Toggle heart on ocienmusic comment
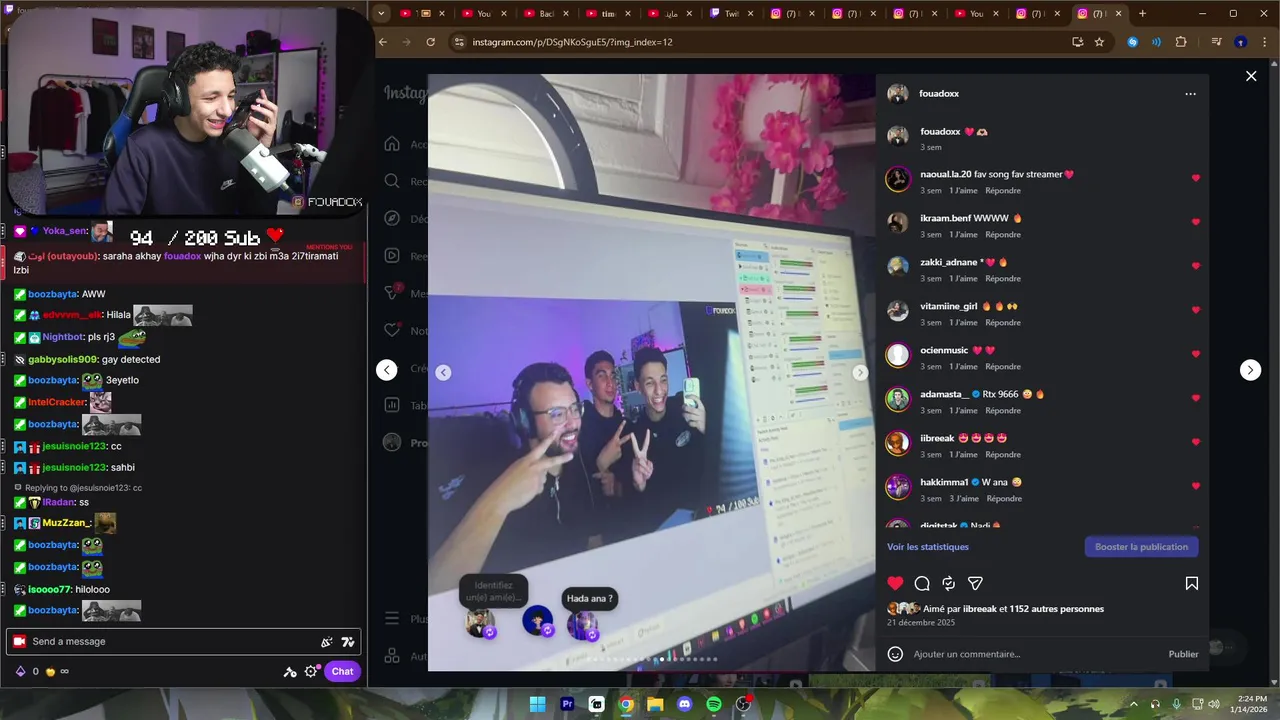This screenshot has height=720, width=1280. click(1196, 354)
